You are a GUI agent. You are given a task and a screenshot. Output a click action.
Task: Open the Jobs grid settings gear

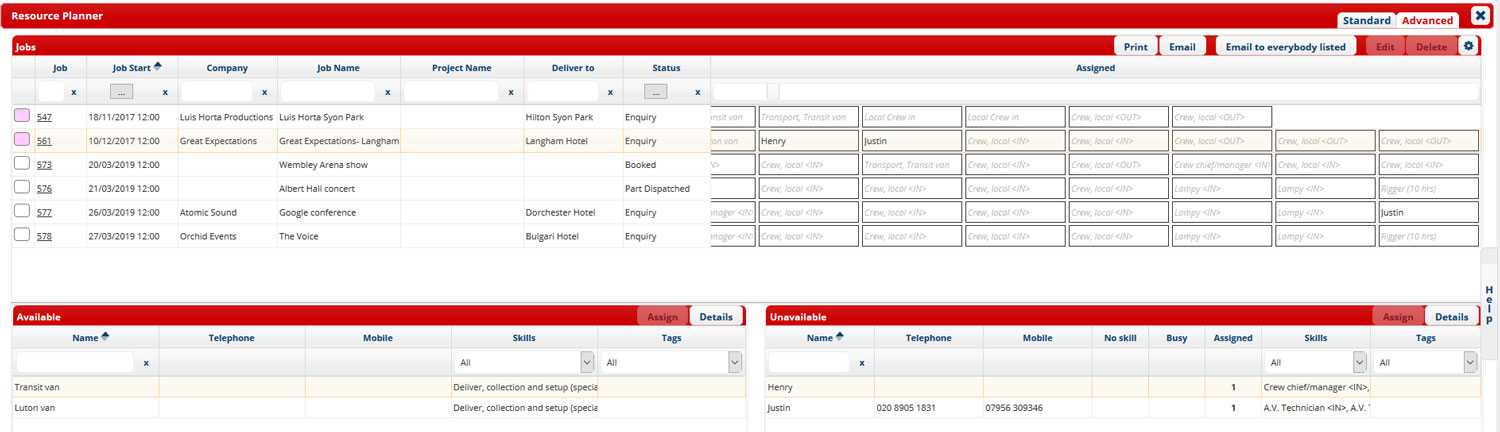coord(1468,46)
